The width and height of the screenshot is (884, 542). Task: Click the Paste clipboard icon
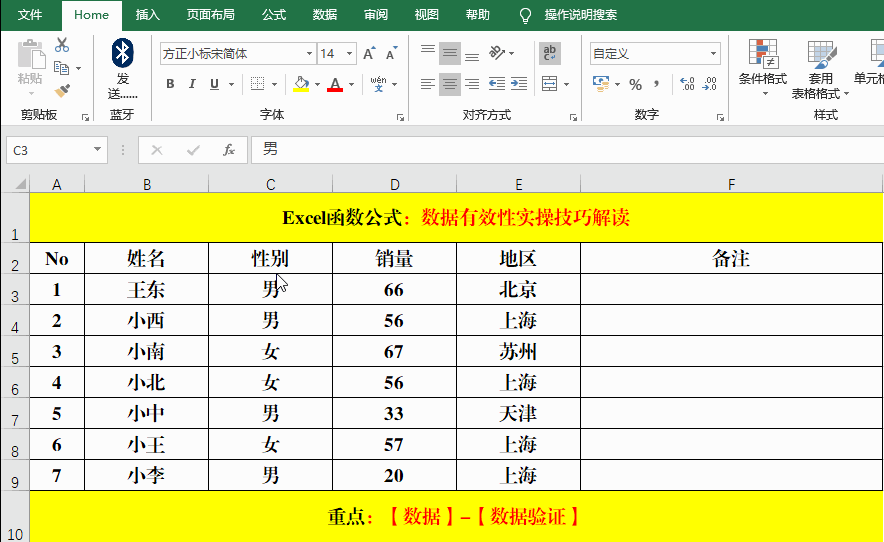click(x=30, y=55)
